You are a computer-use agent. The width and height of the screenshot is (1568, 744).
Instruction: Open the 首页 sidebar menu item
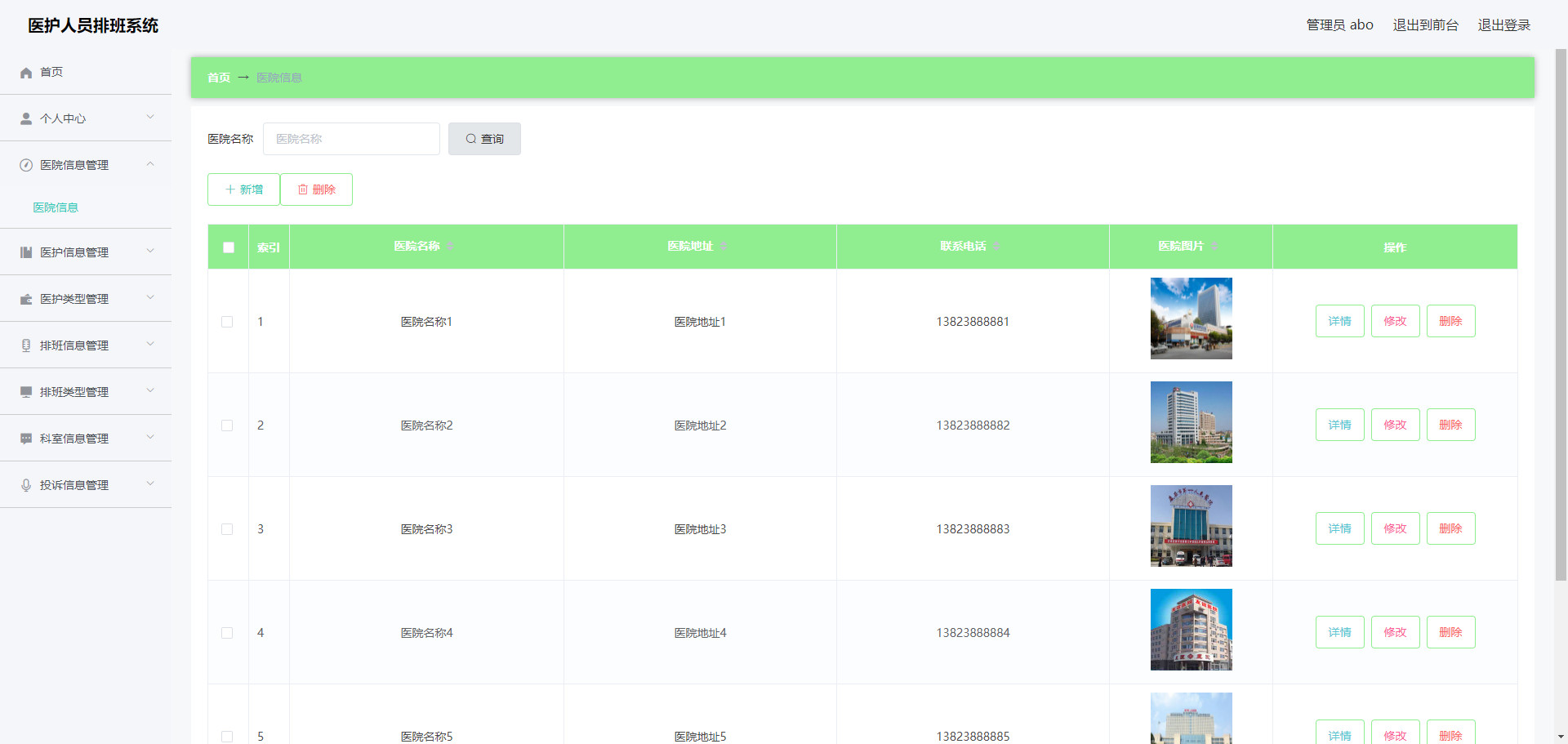pyautogui.click(x=86, y=72)
